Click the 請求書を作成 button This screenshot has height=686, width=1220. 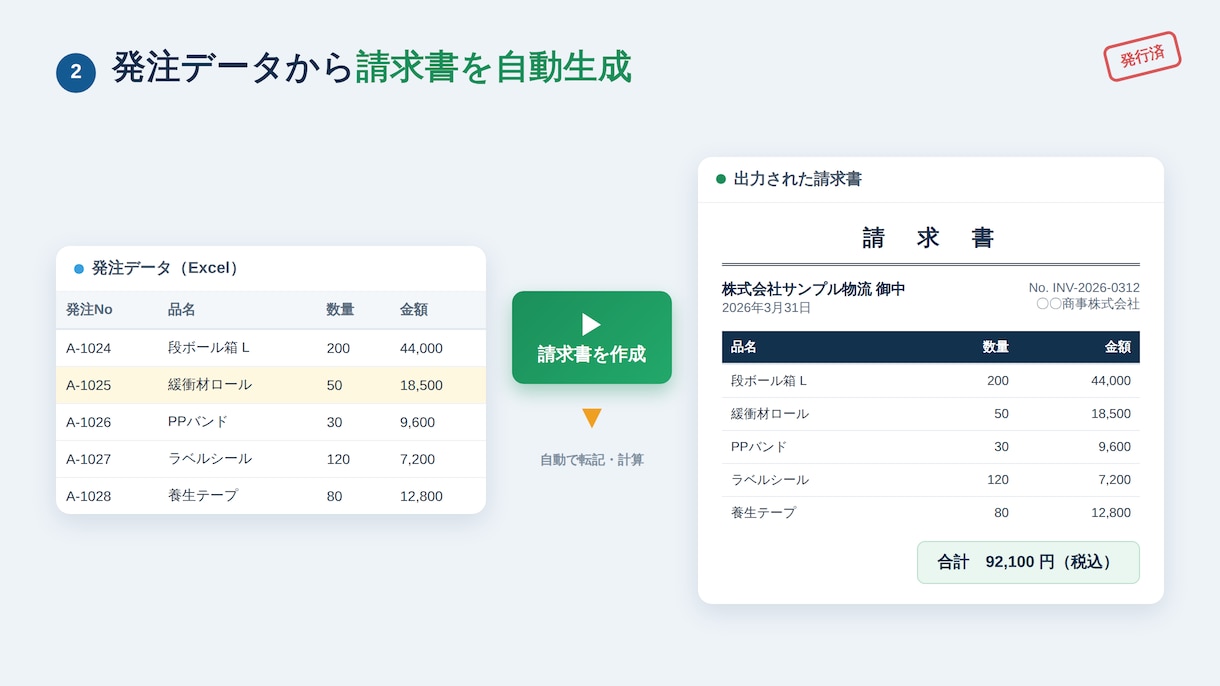pos(592,337)
